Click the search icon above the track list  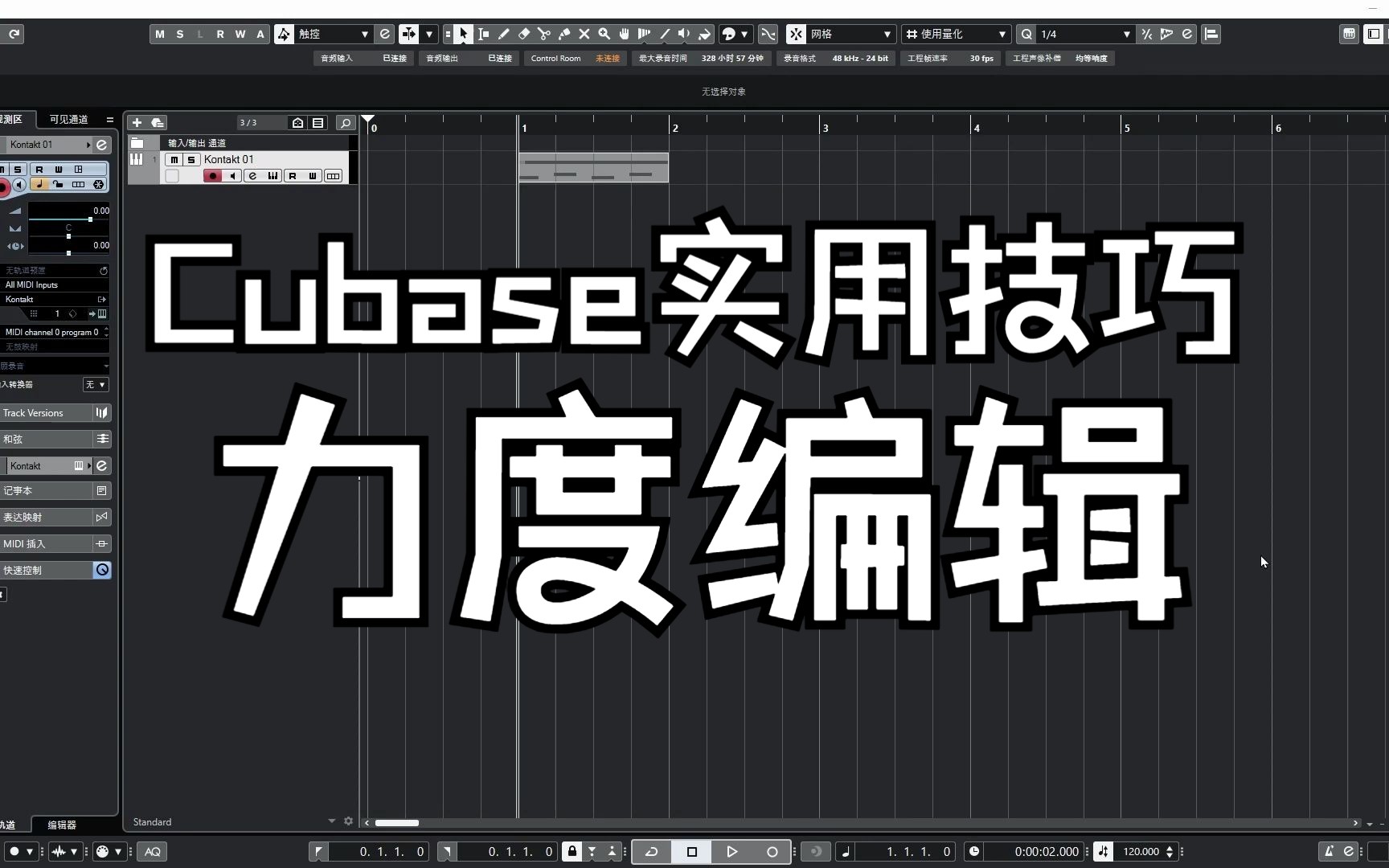click(346, 122)
